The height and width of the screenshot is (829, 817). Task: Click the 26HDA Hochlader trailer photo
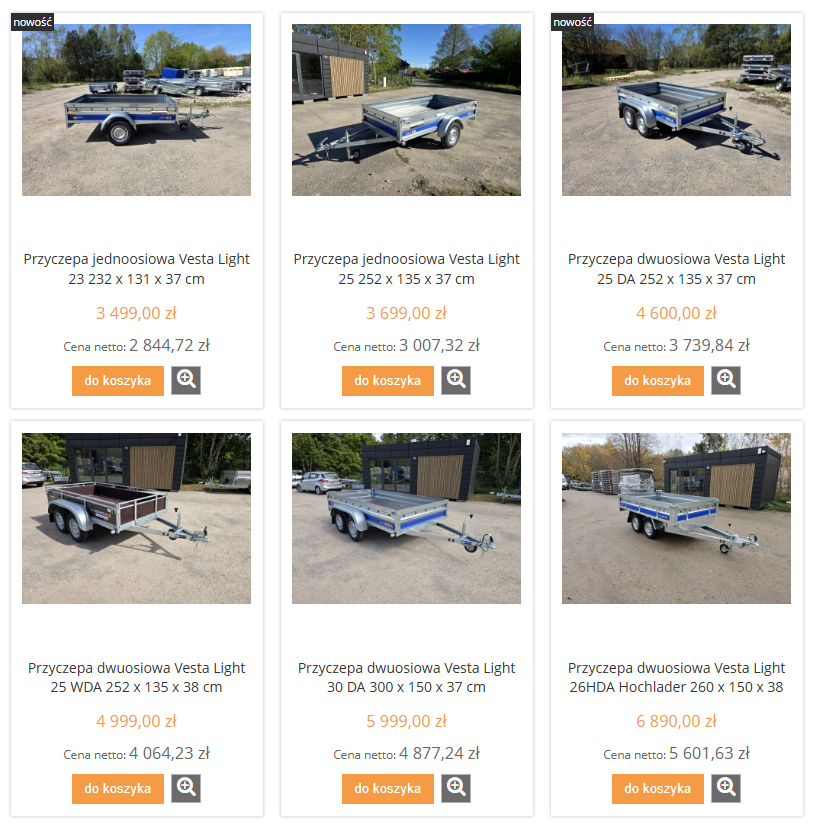click(x=676, y=518)
